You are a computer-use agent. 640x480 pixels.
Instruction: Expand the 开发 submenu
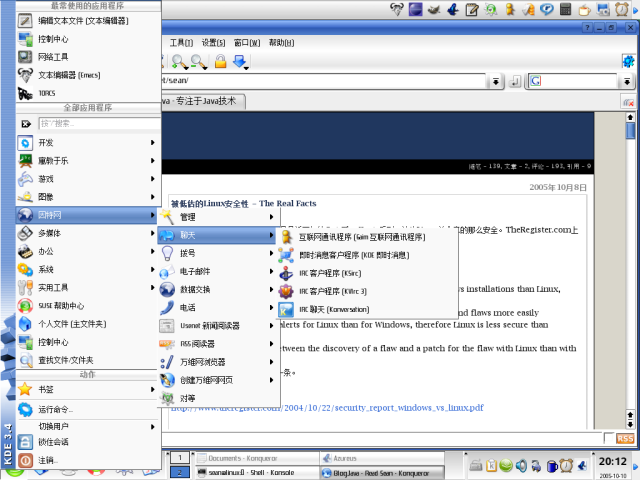coord(88,142)
